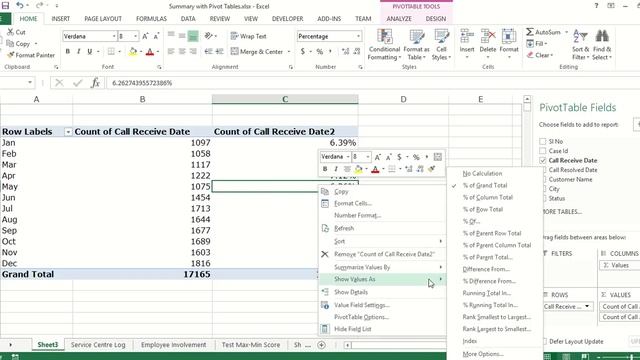Apply Accounting Number Format dollar icon

[302, 51]
